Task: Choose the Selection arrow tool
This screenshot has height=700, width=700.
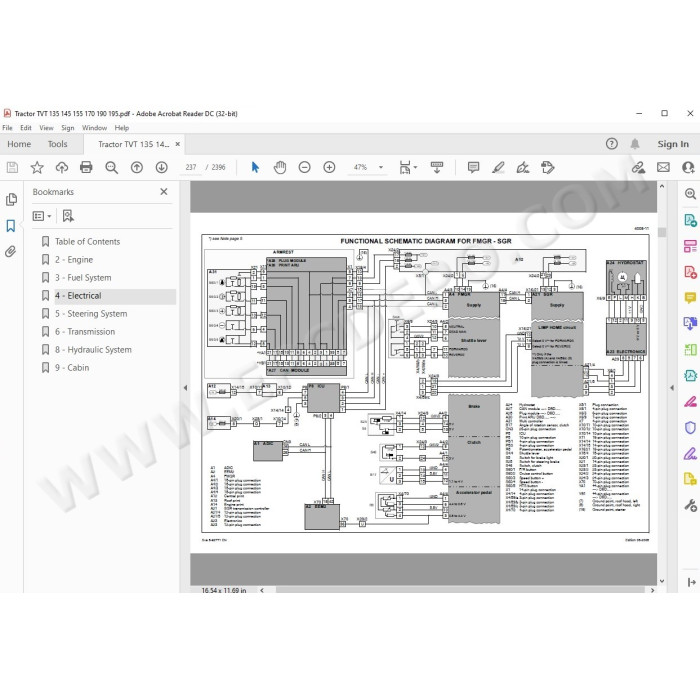Action: pos(255,167)
